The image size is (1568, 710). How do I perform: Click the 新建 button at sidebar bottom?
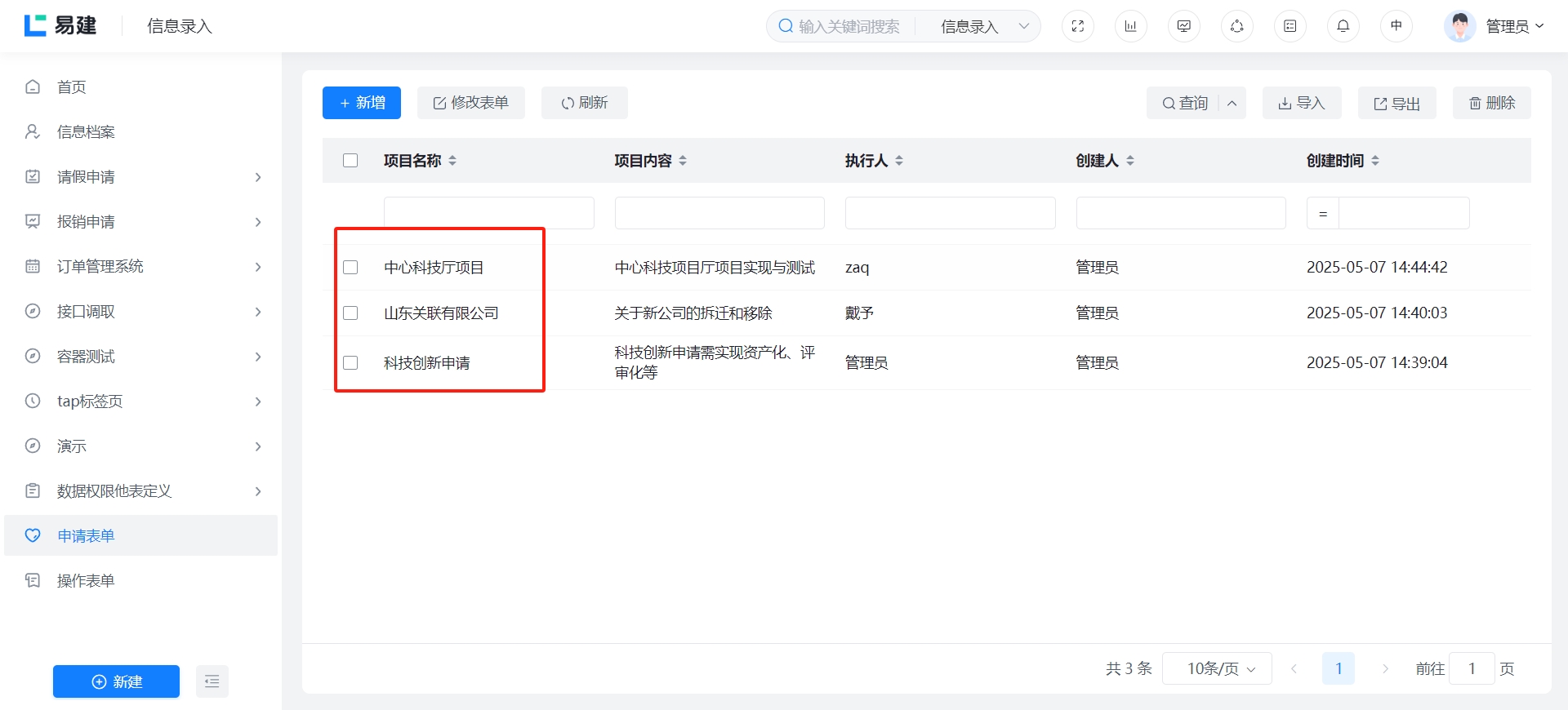click(116, 681)
